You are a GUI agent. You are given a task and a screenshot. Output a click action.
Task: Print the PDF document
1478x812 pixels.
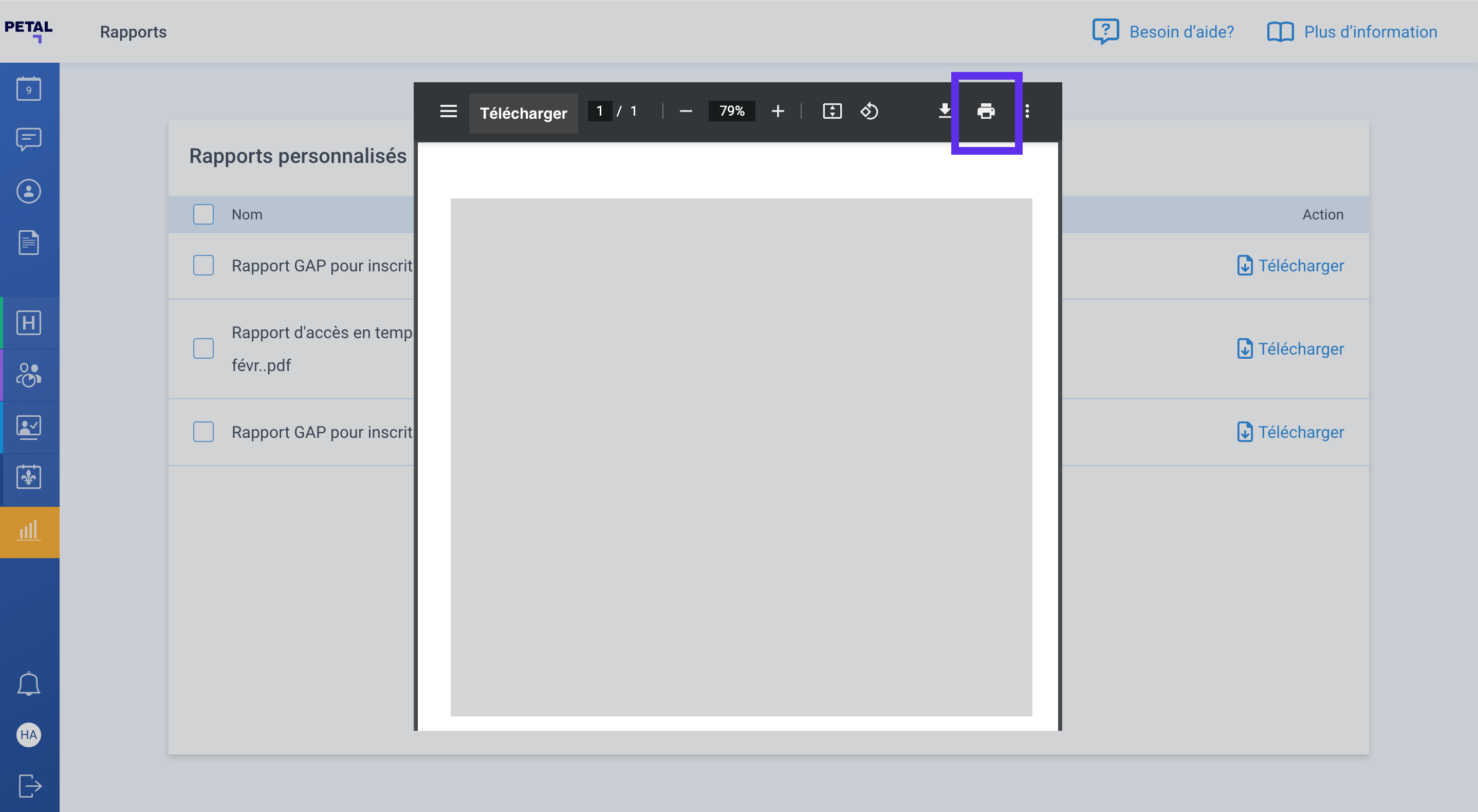pos(986,111)
